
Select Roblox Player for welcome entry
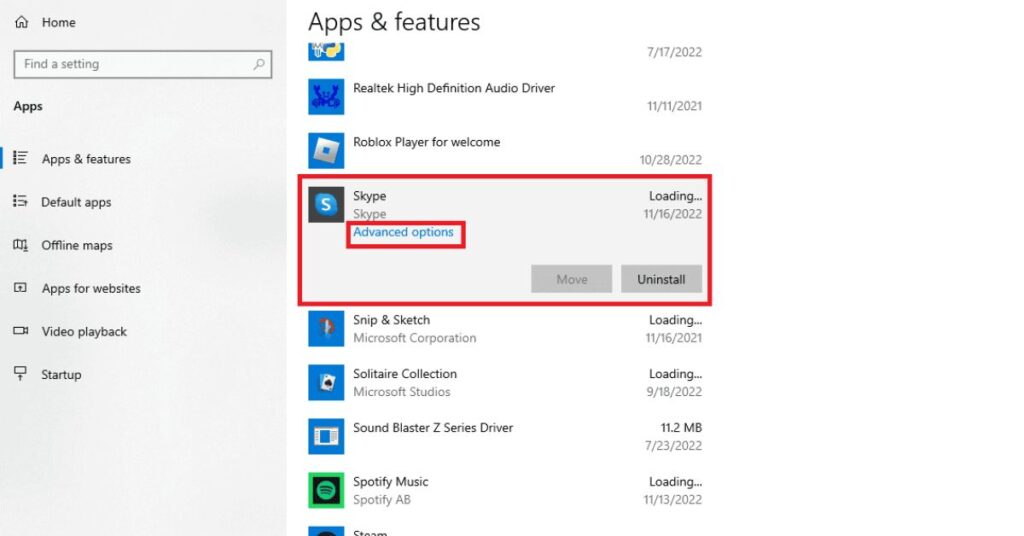505,150
